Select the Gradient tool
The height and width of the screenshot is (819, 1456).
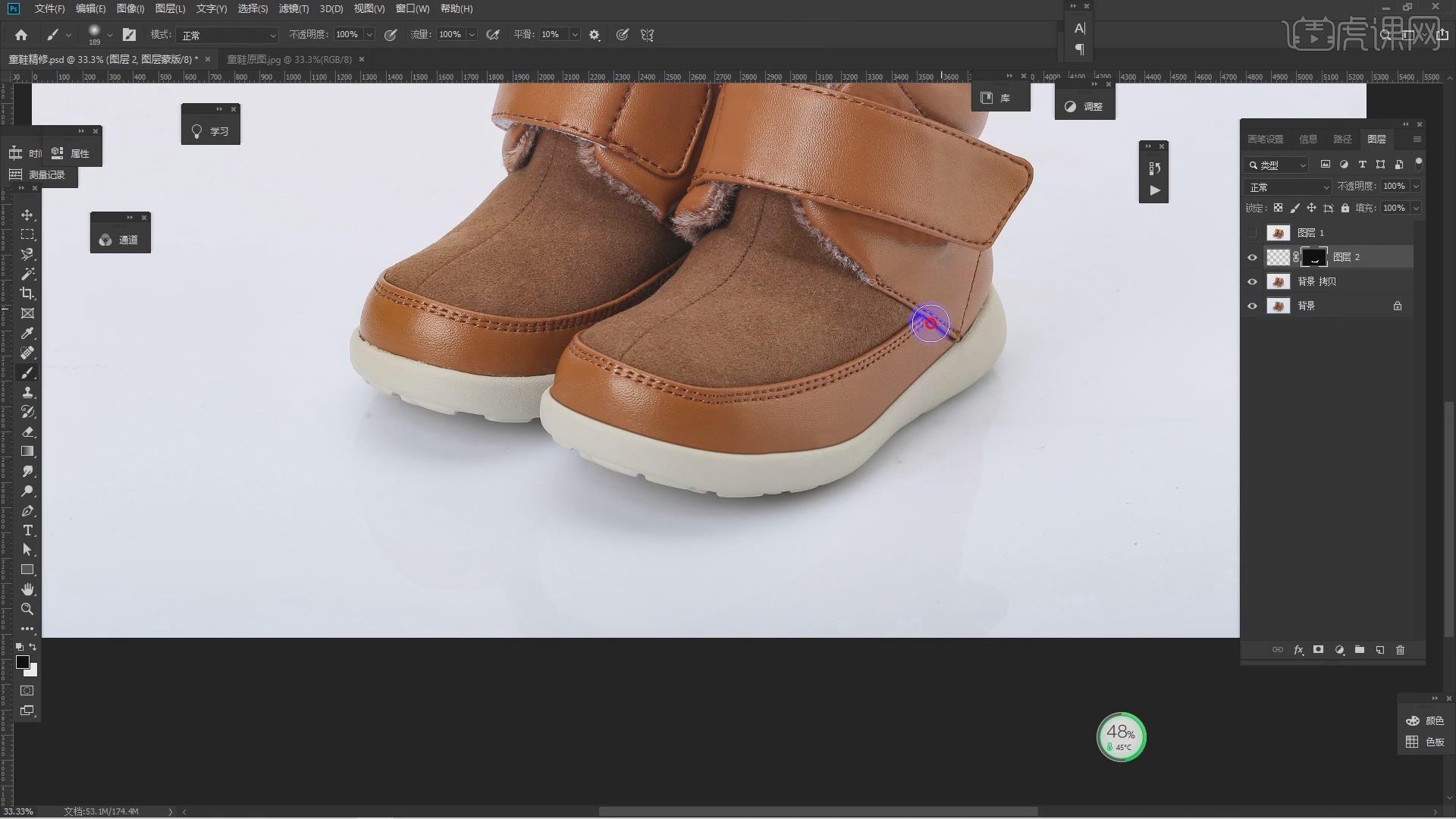(27, 451)
